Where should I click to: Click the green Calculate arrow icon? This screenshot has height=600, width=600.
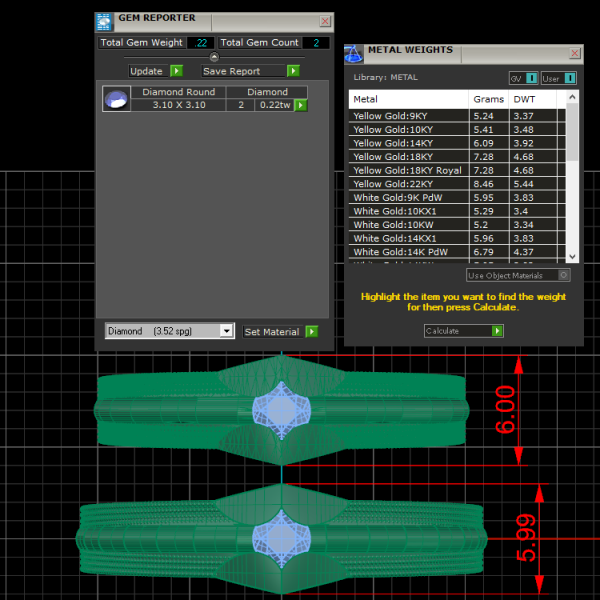click(x=497, y=331)
